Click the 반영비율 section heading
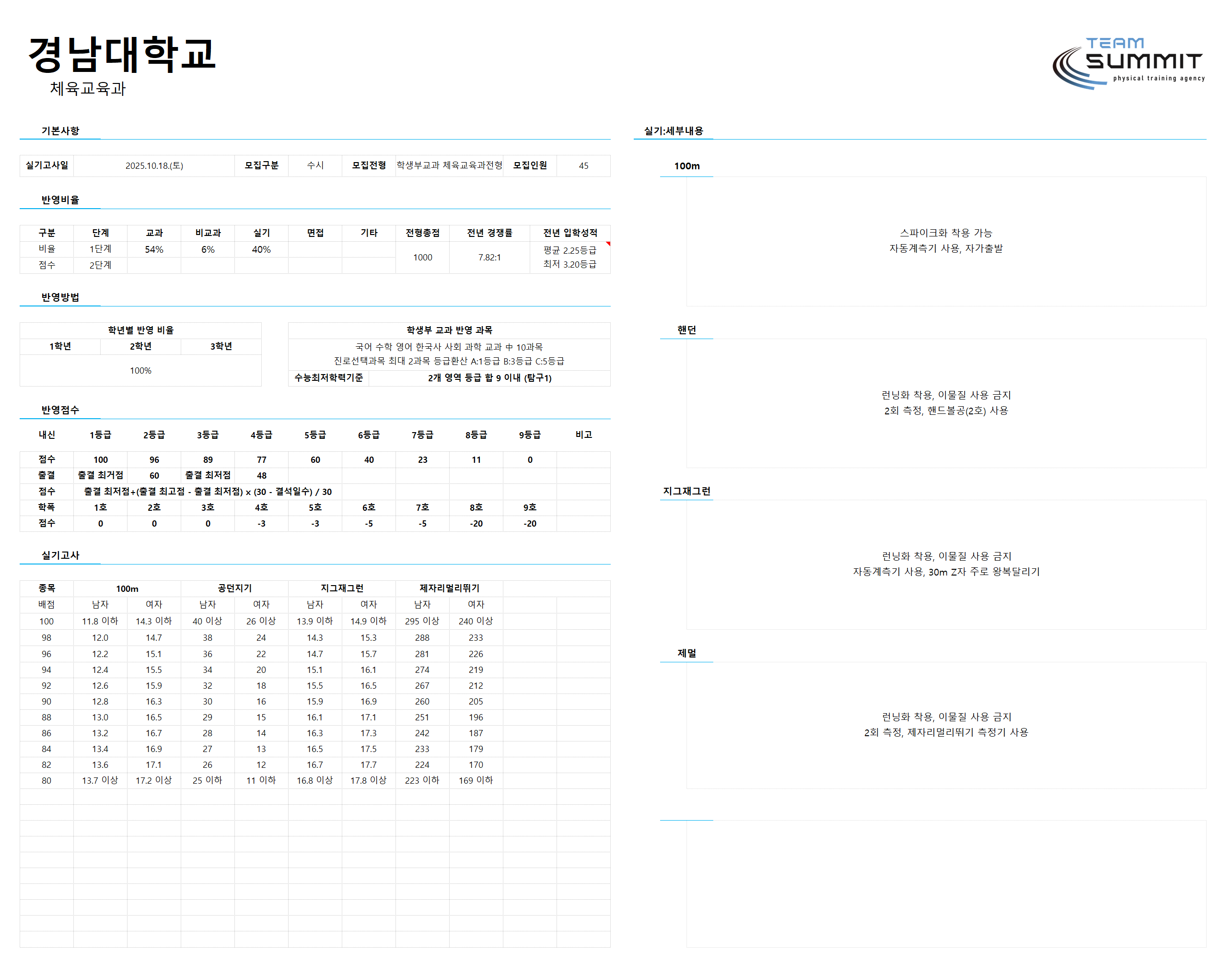Screen dimensions: 1232x964 pyautogui.click(x=60, y=200)
